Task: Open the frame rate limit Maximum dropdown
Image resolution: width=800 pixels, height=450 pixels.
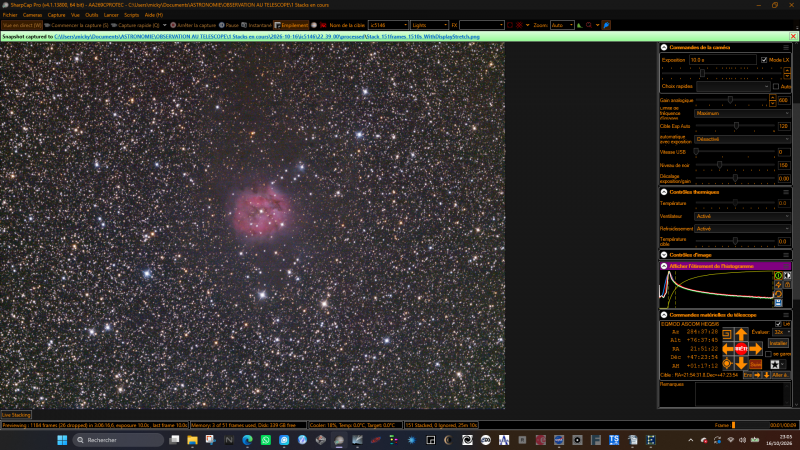Action: [x=742, y=113]
